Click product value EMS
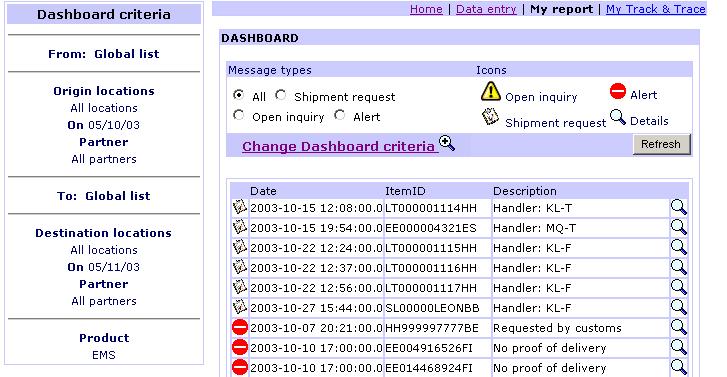The height and width of the screenshot is (377, 727). (x=103, y=355)
